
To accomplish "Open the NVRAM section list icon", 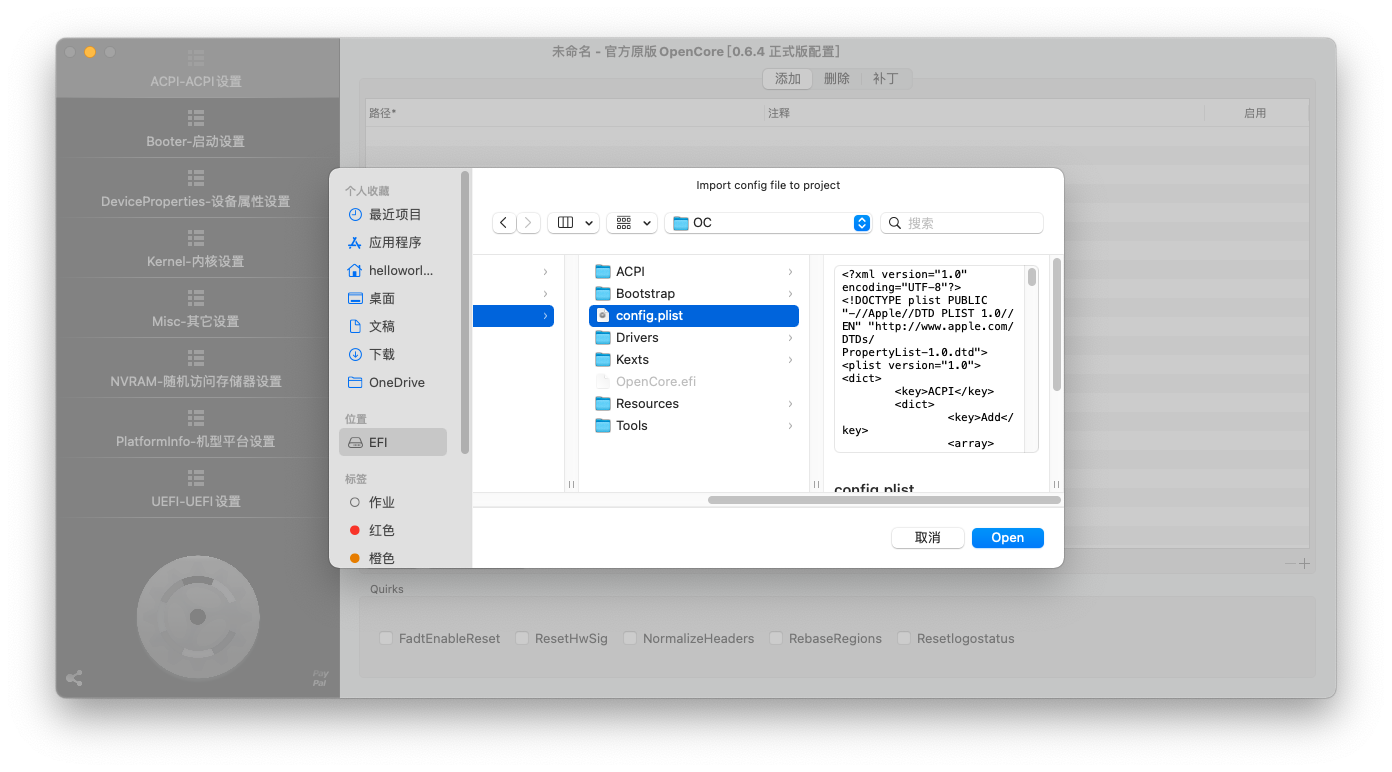I will click(196, 358).
